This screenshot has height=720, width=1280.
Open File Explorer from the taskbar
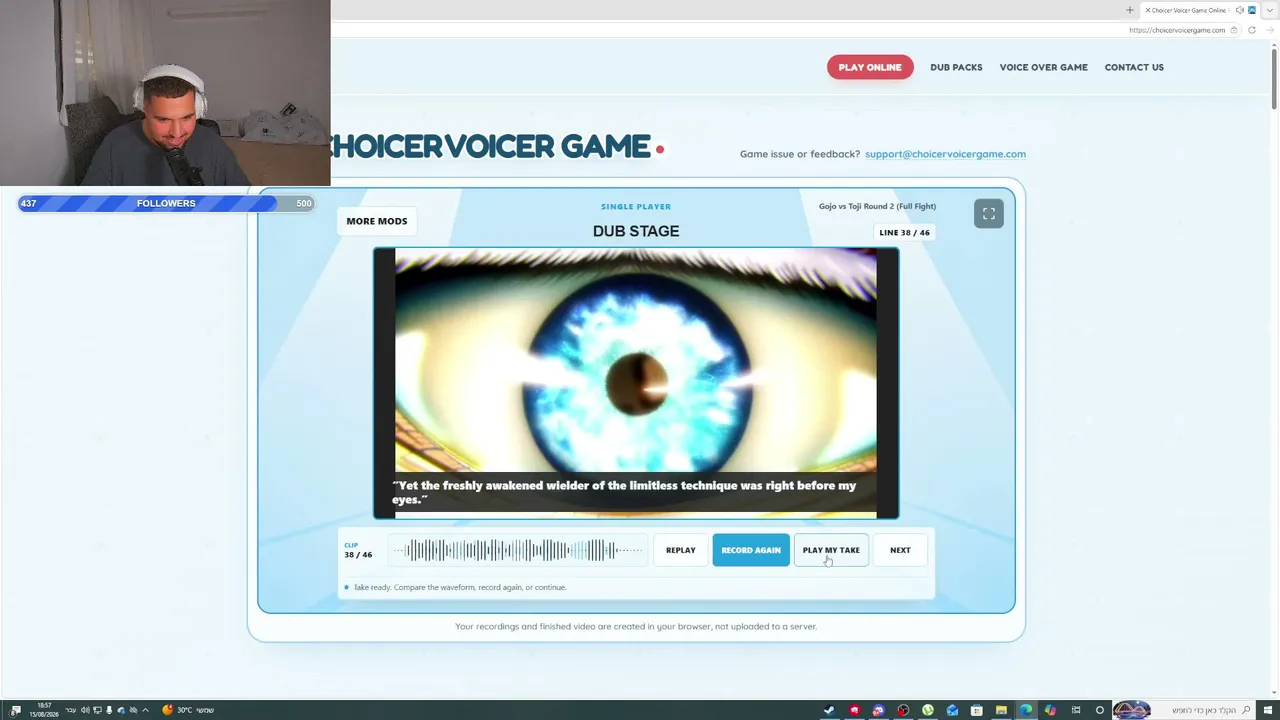coord(1001,710)
